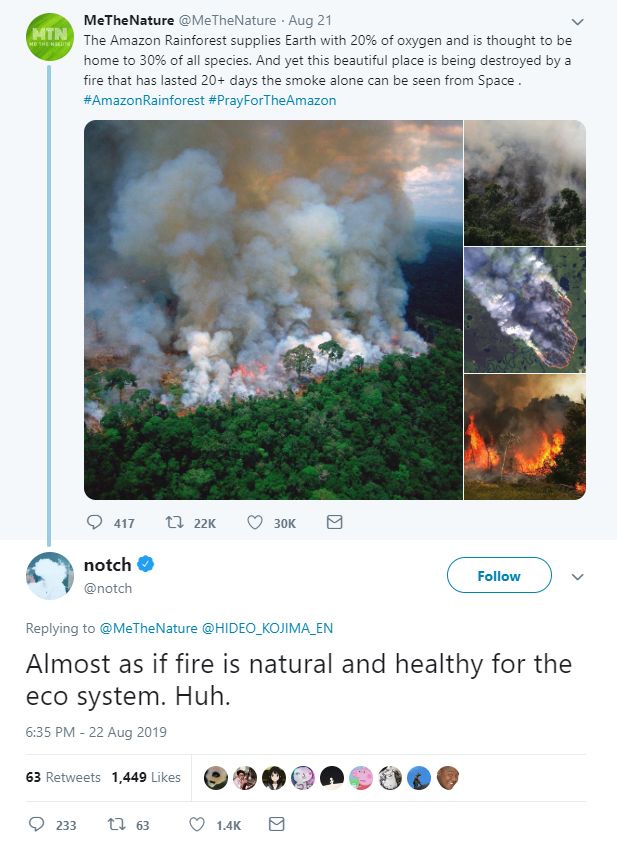
Task: View the 1,449 Likes list
Action: click(146, 777)
